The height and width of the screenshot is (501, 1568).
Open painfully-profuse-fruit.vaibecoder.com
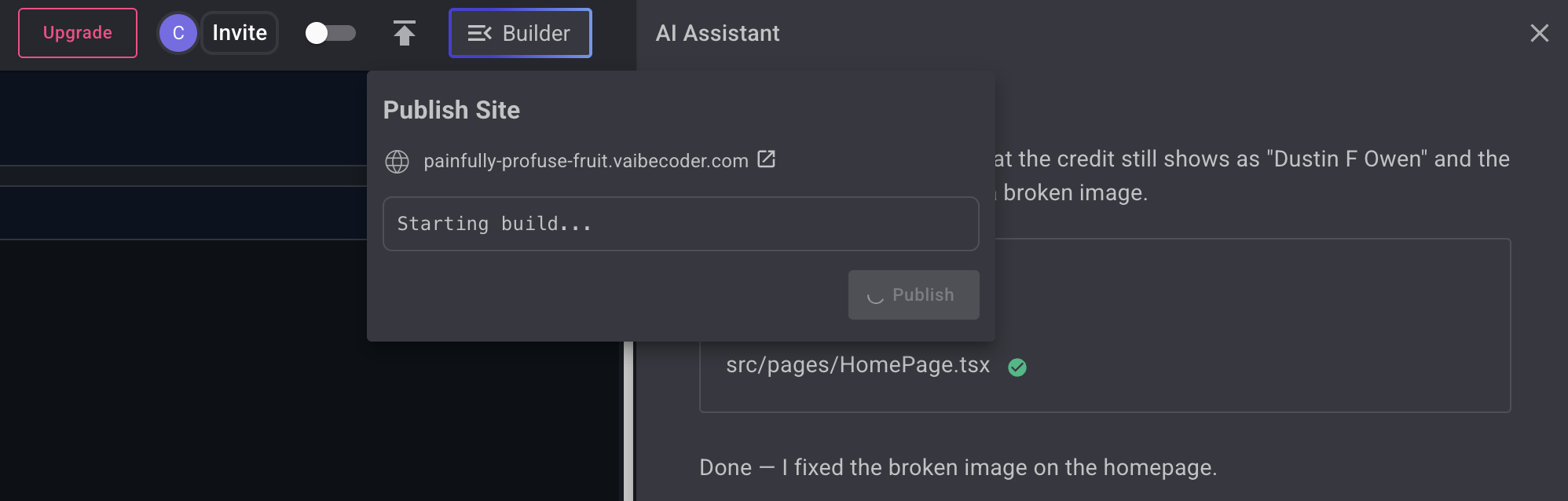tap(585, 160)
